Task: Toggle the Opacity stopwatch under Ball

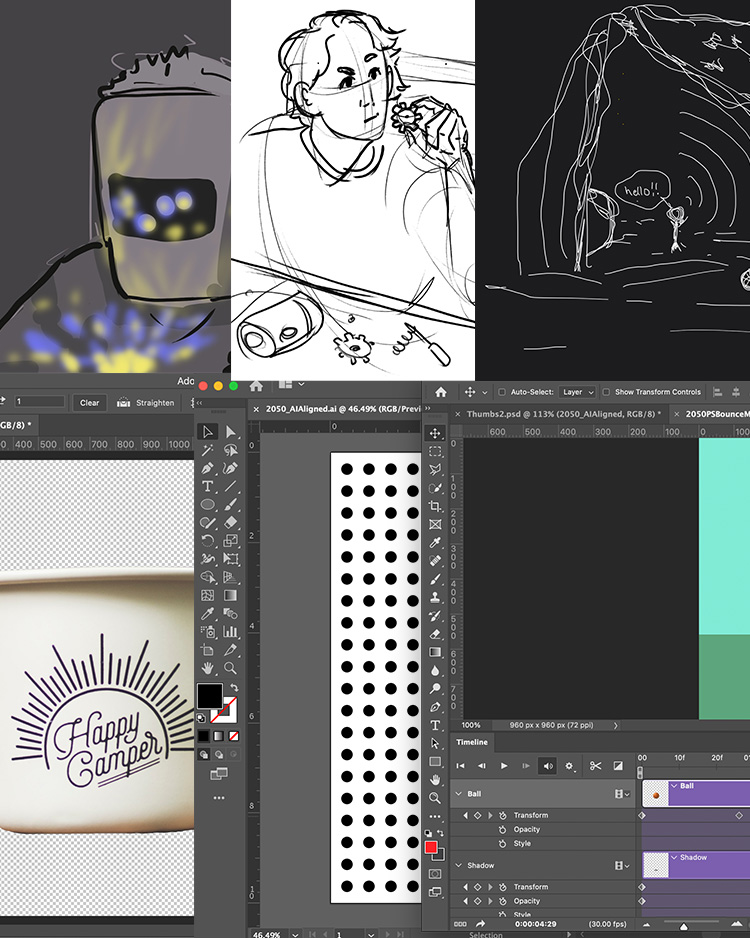Action: click(502, 829)
